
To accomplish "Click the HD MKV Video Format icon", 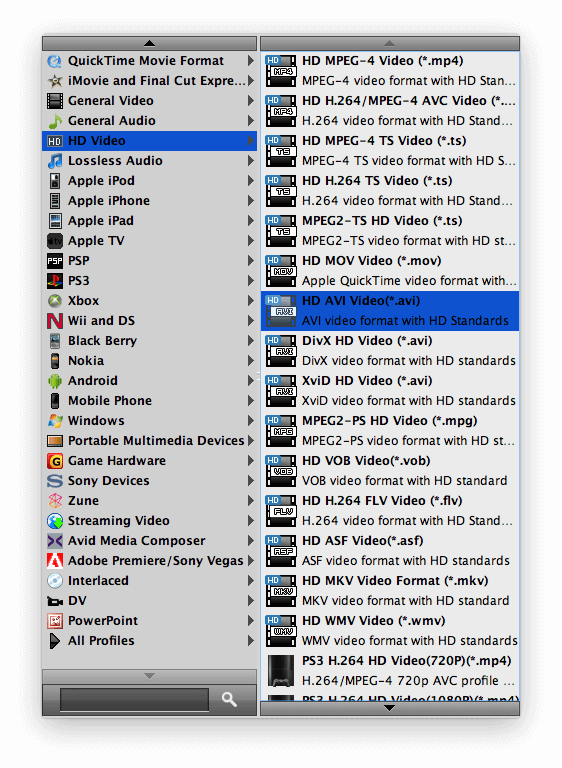I will (281, 591).
